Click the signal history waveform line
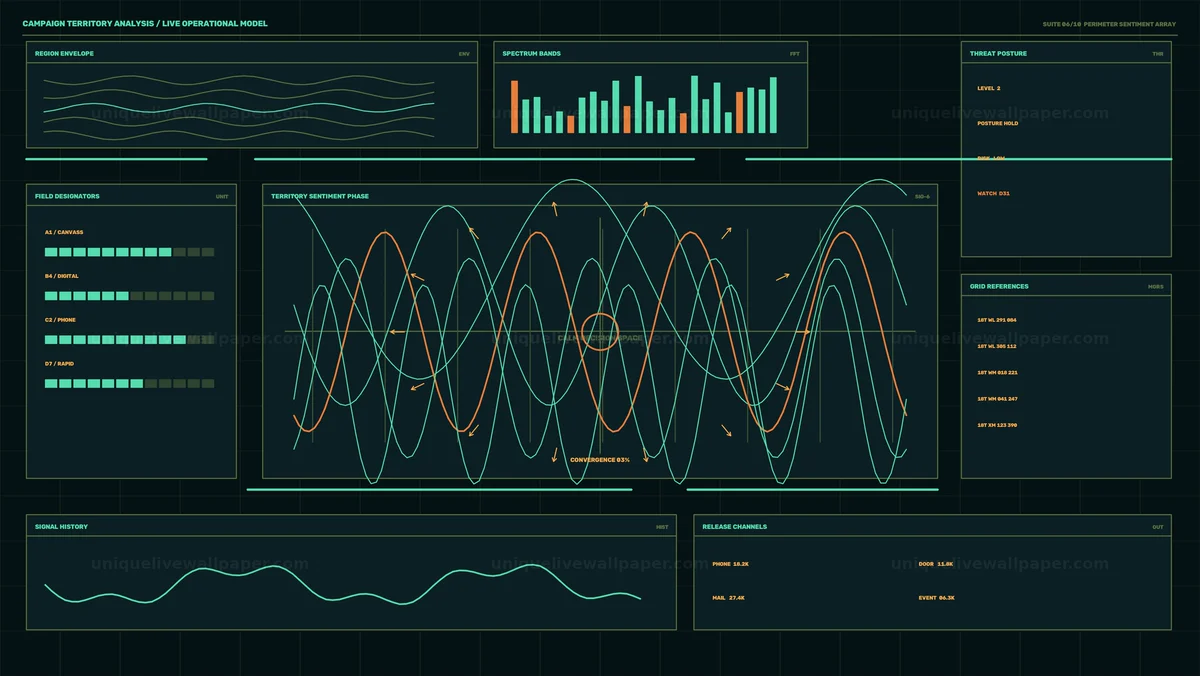1200x676 pixels. [343, 583]
